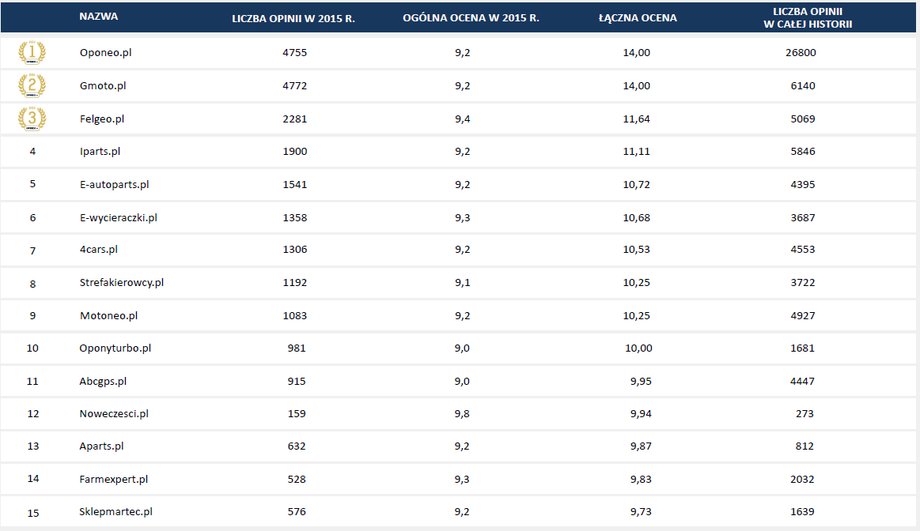
Task: Select the NAZWA column header
Action: [x=99, y=16]
